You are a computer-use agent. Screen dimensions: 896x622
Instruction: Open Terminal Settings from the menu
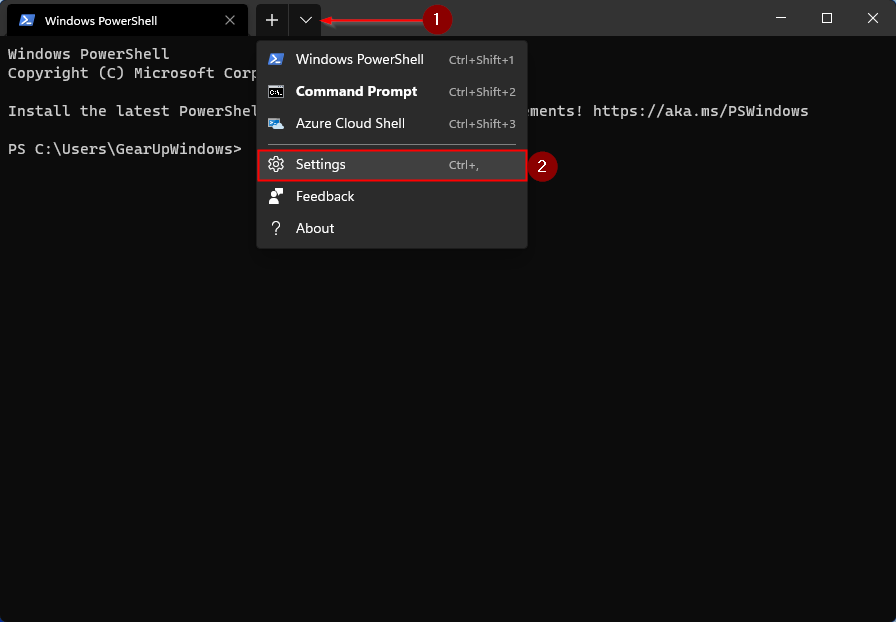click(321, 164)
